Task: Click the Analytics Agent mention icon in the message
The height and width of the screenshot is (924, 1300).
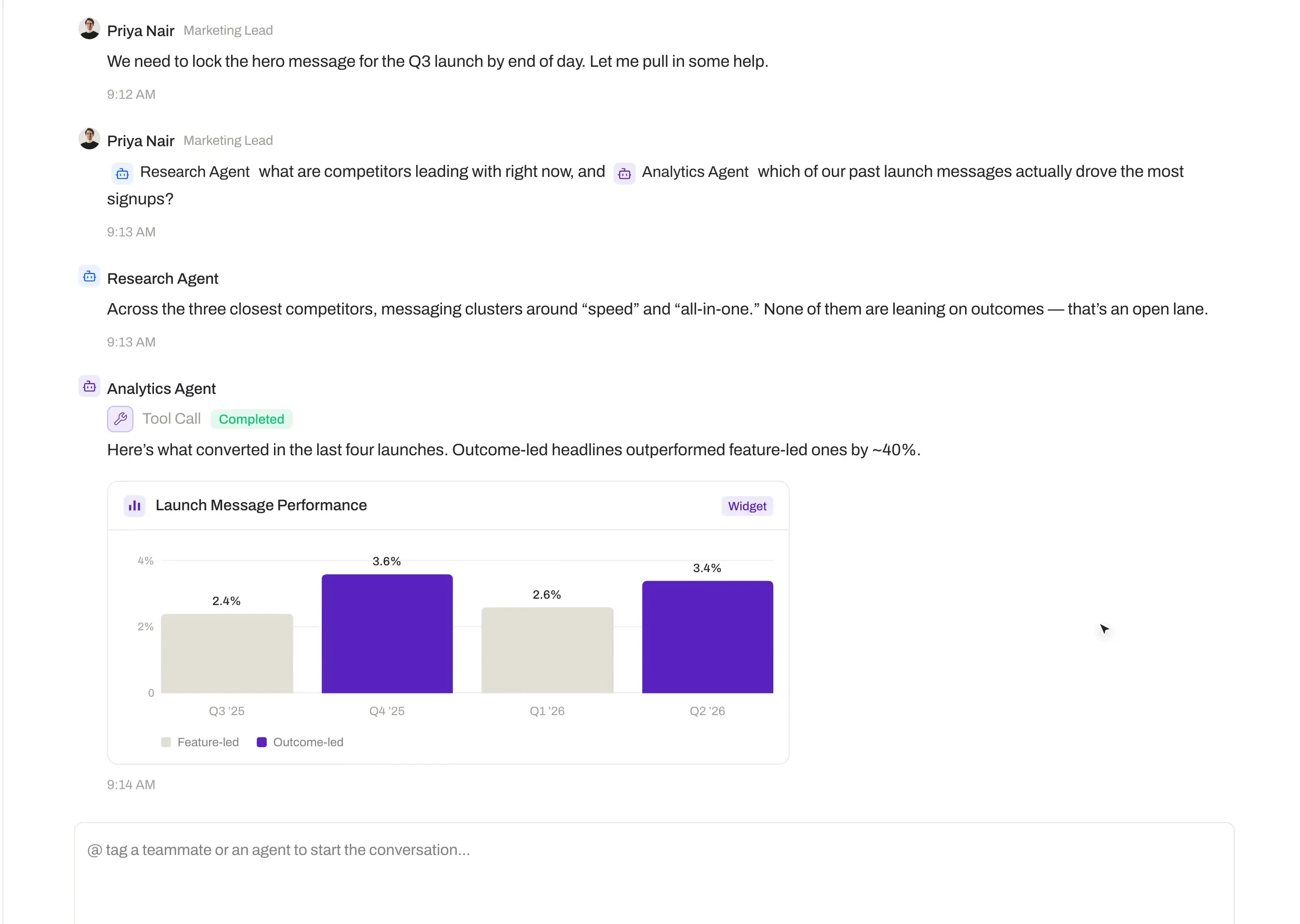Action: pyautogui.click(x=624, y=173)
